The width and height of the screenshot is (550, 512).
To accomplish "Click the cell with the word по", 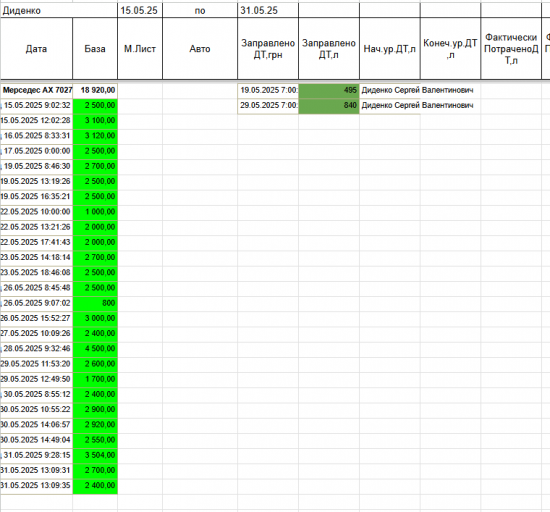I will [200, 11].
